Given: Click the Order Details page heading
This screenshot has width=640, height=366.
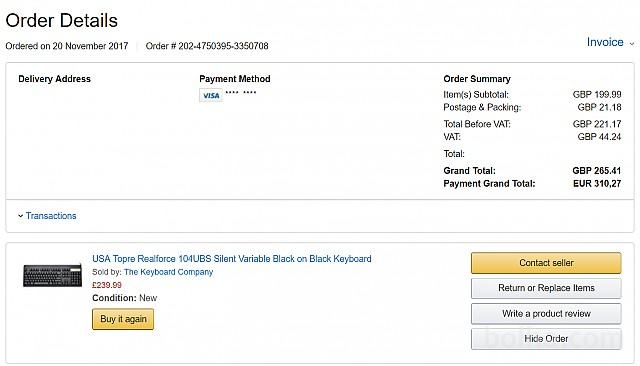Looking at the screenshot, I should click(62, 20).
